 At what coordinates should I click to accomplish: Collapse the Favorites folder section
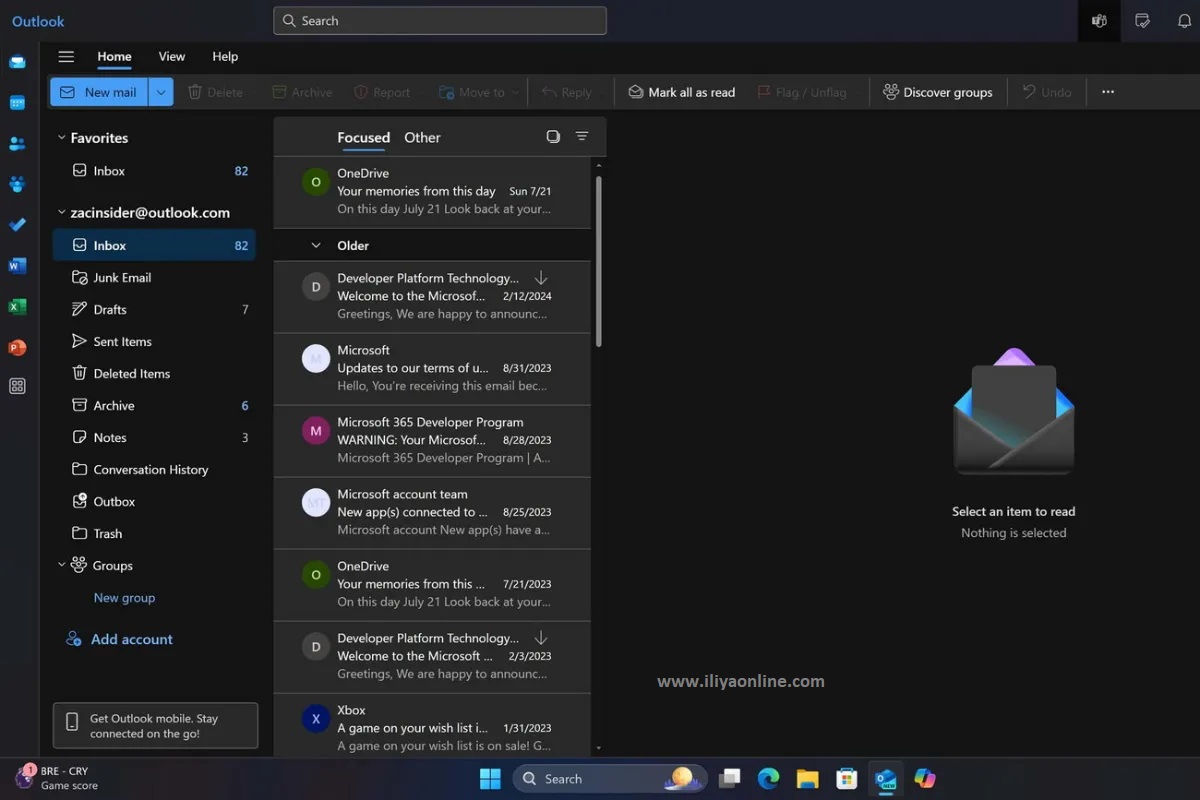[x=61, y=138]
